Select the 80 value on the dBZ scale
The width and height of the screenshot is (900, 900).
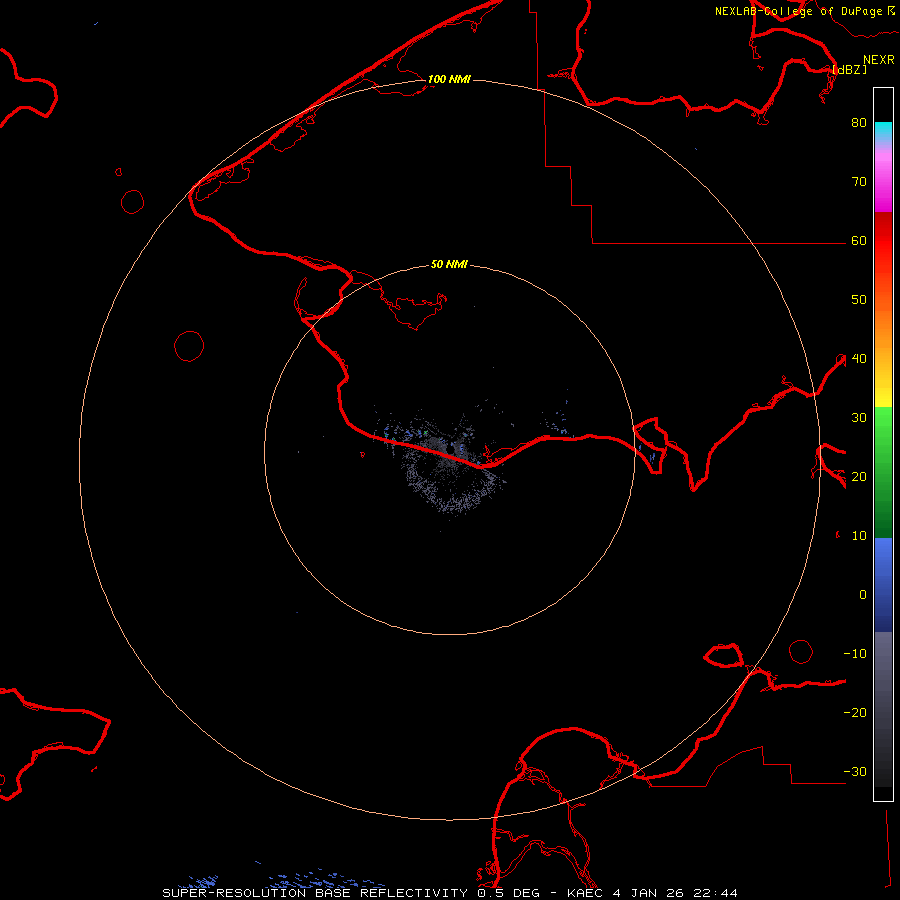[858, 123]
